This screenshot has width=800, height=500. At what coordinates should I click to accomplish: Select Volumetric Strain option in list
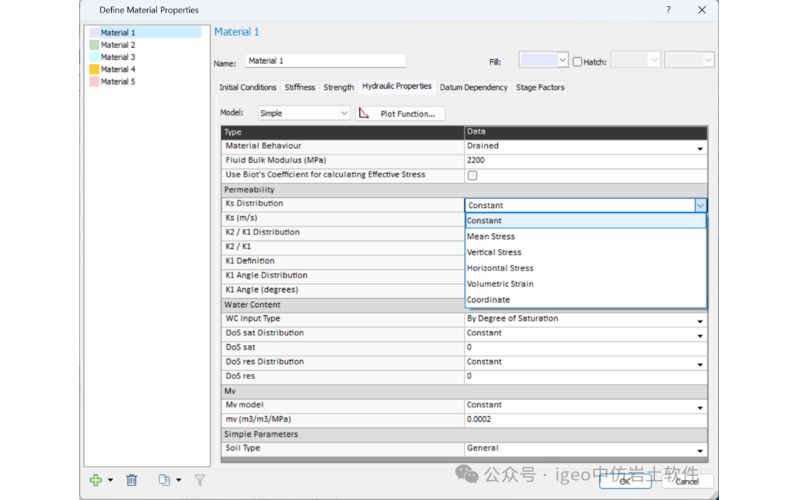point(500,284)
